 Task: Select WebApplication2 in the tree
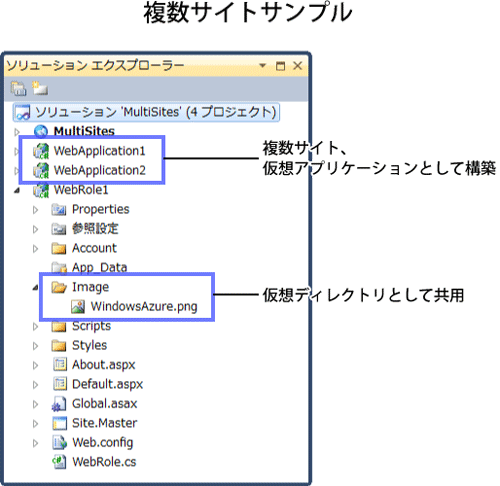pyautogui.click(x=99, y=170)
